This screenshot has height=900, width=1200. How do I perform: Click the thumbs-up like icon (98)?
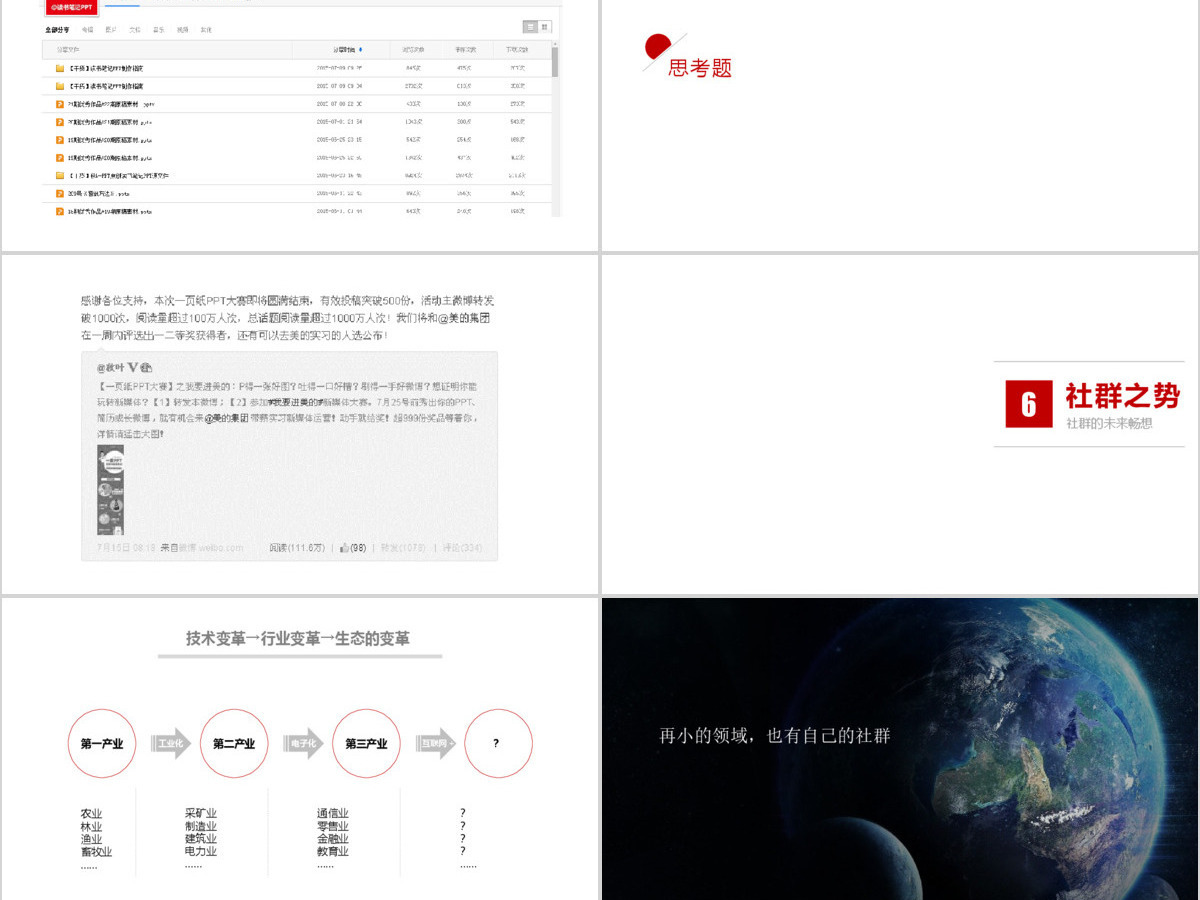[344, 547]
